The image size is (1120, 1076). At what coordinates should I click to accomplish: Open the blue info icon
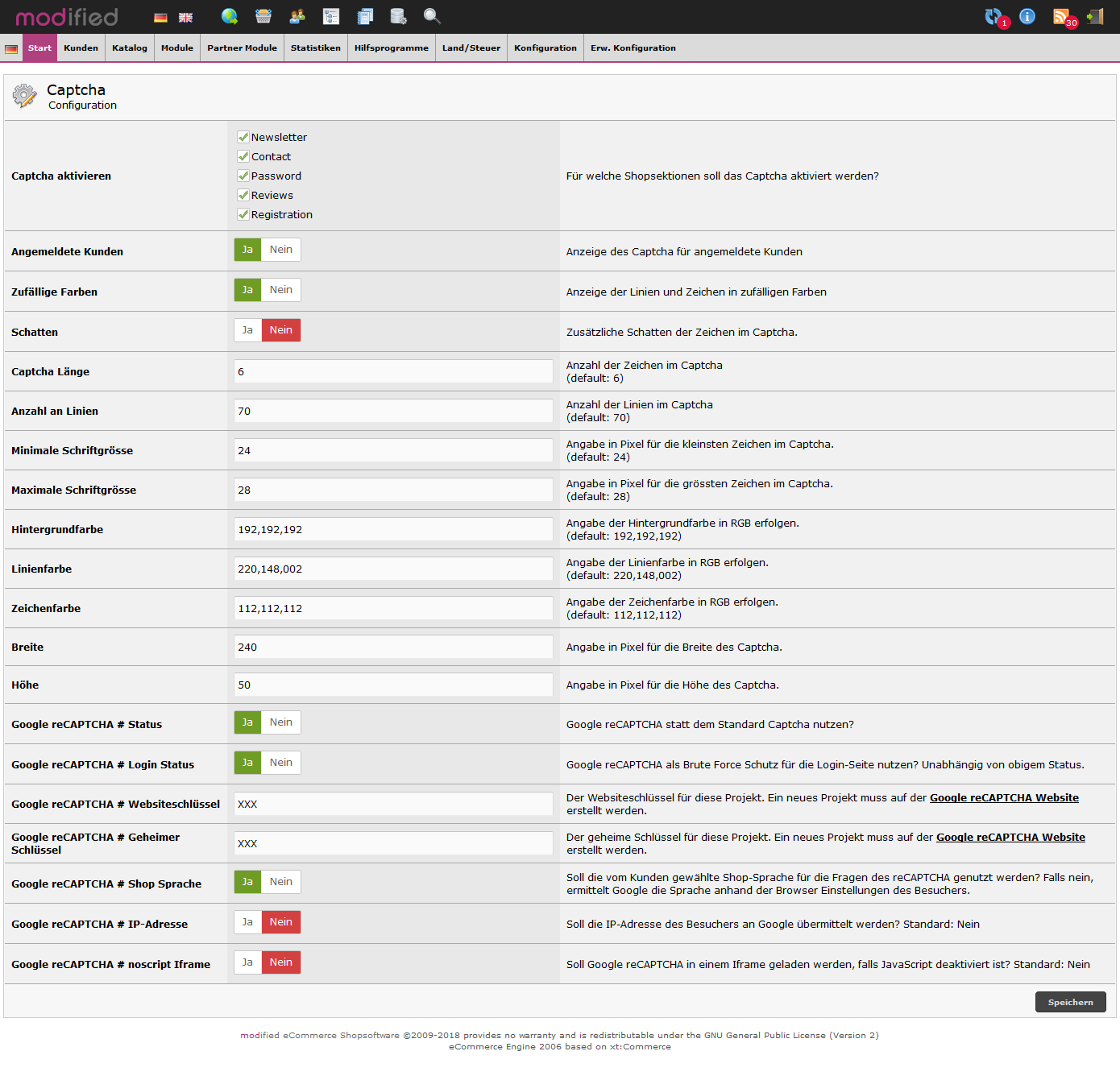(1027, 16)
